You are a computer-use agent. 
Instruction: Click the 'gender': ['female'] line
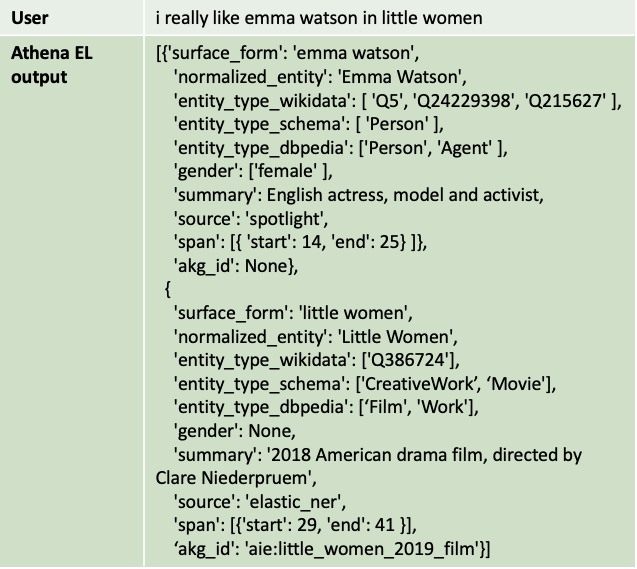253,171
